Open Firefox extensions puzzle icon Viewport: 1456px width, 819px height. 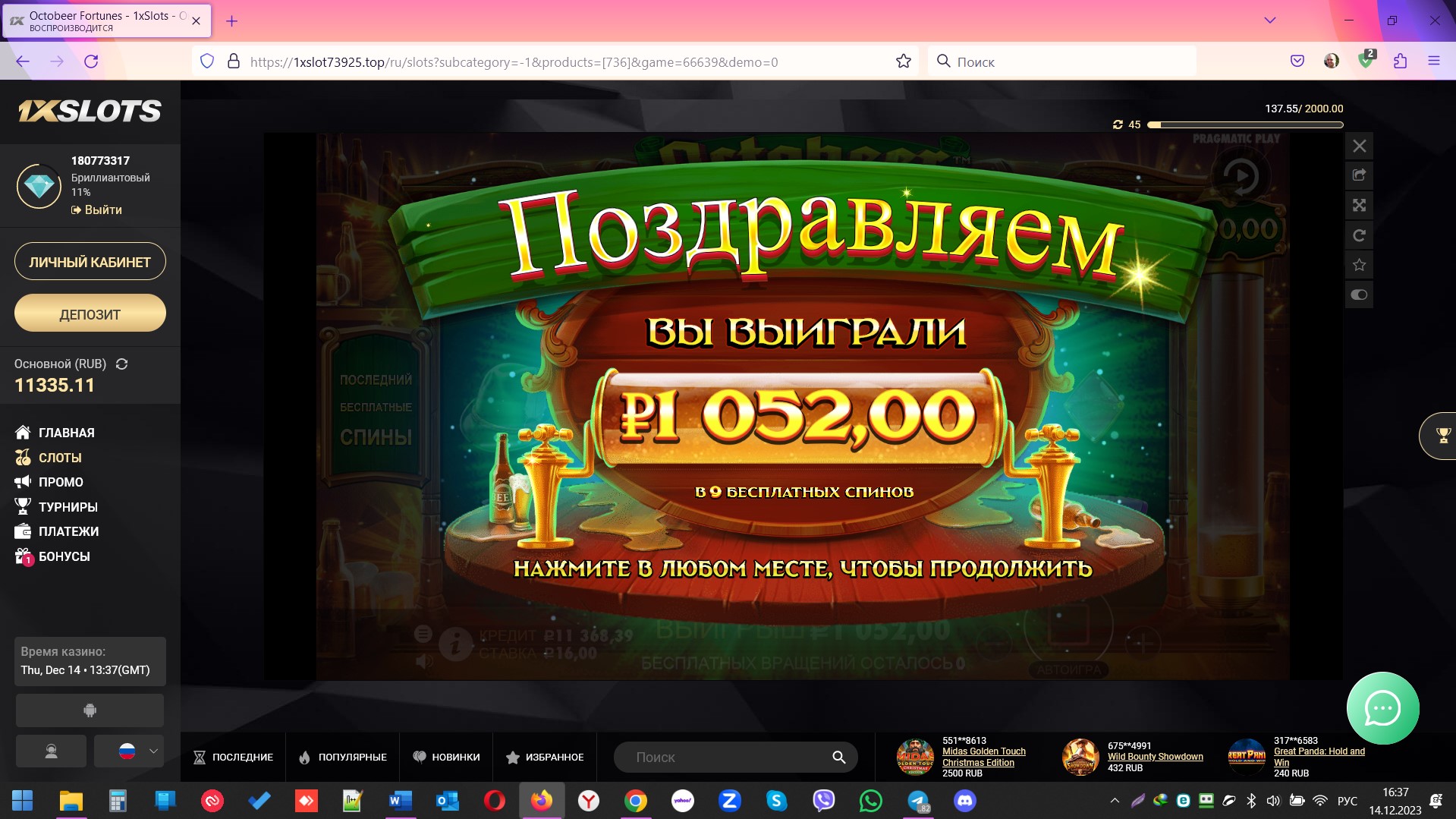coord(1400,61)
